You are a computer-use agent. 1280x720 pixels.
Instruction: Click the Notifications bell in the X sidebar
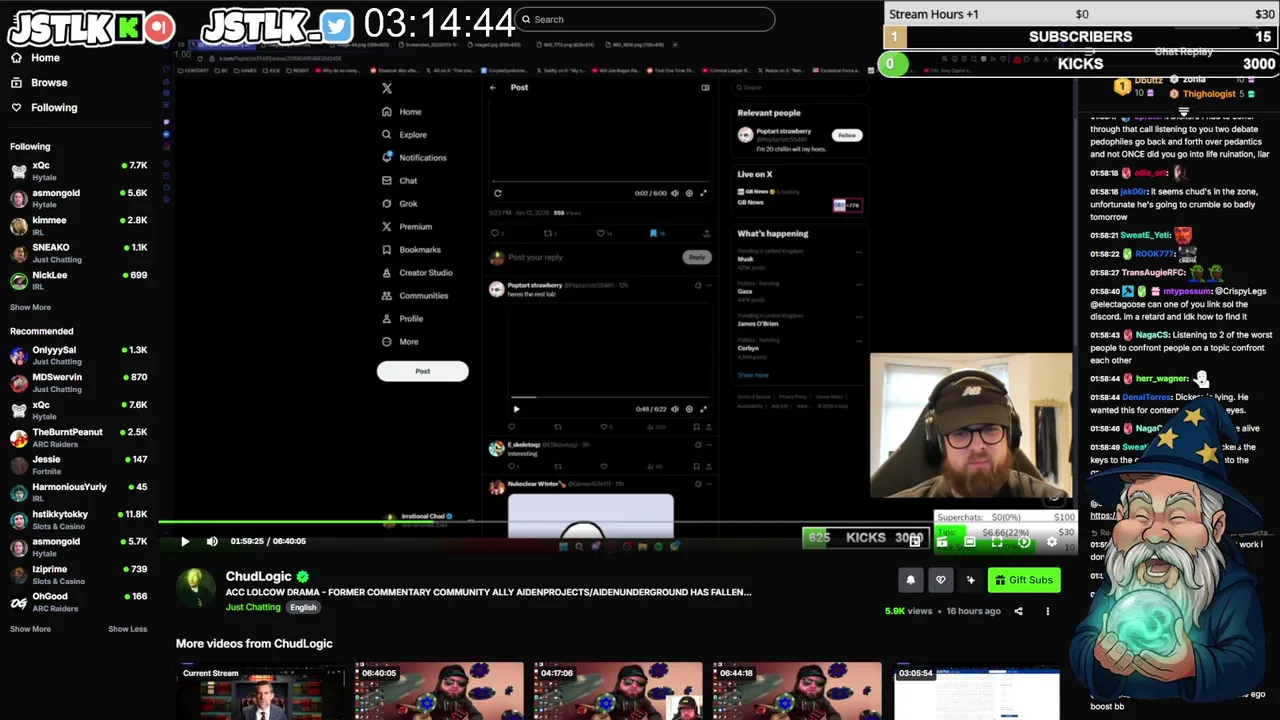(387, 157)
